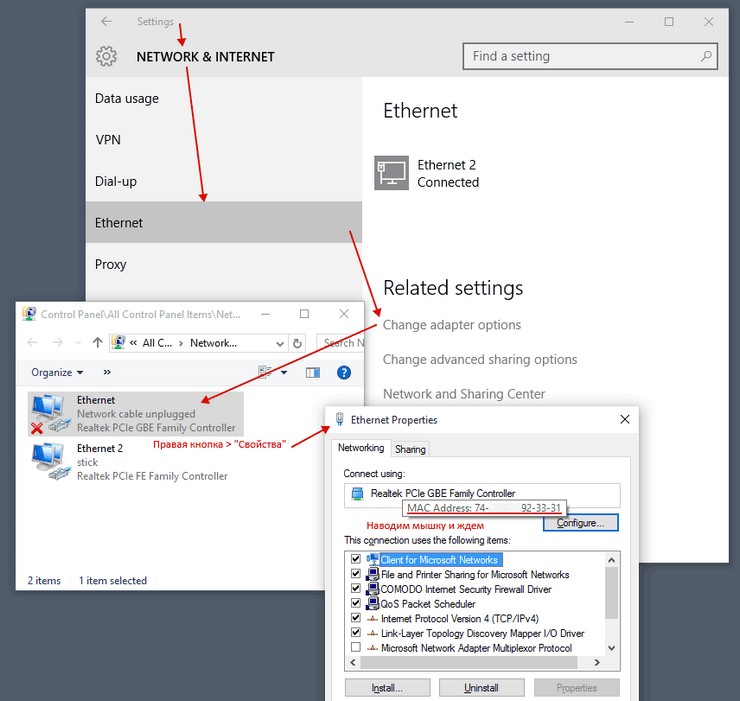
Task: Open Network and Sharing Center link
Action: [x=464, y=394]
